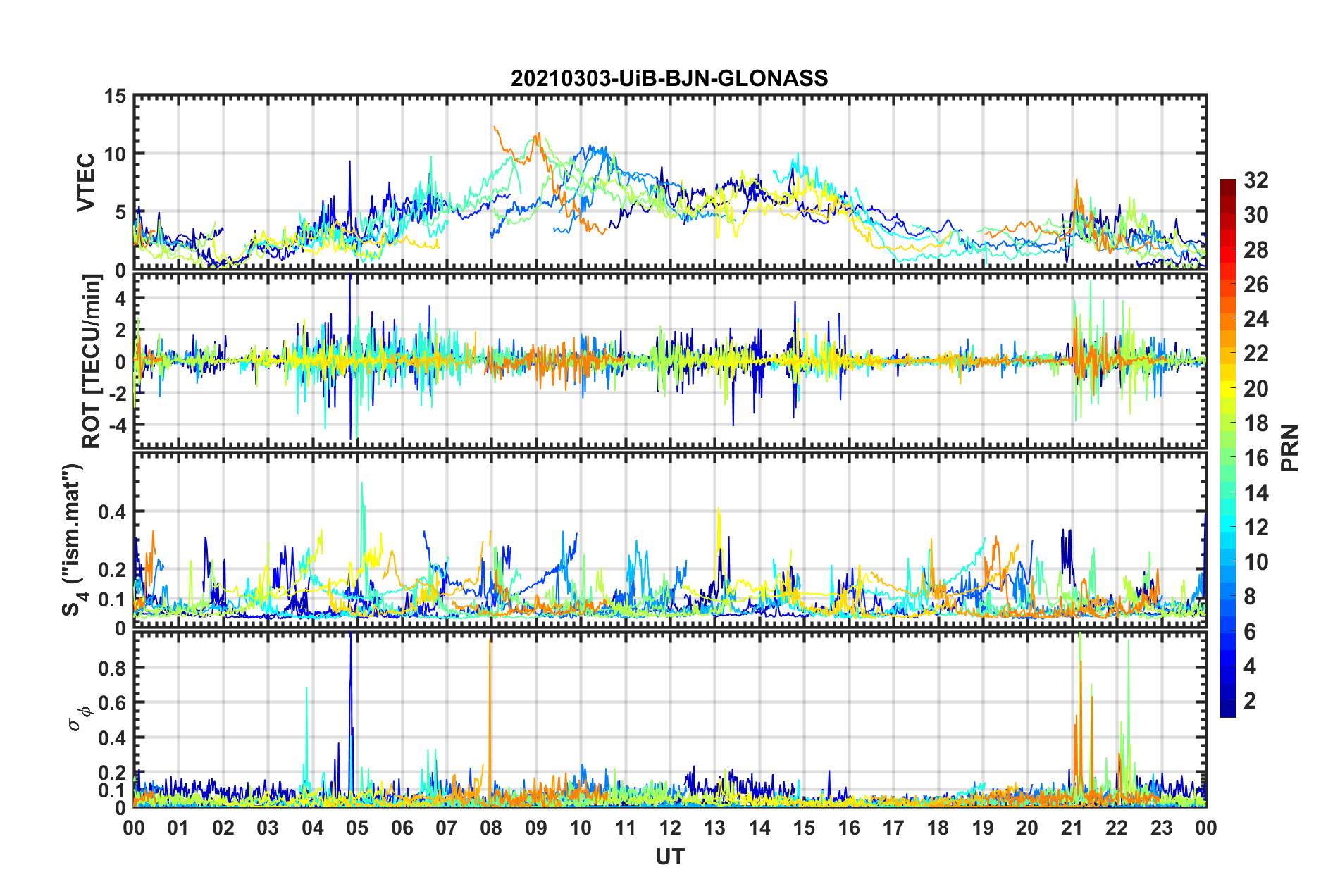
Task: Click the x-axis tick label 08
Action: (491, 828)
